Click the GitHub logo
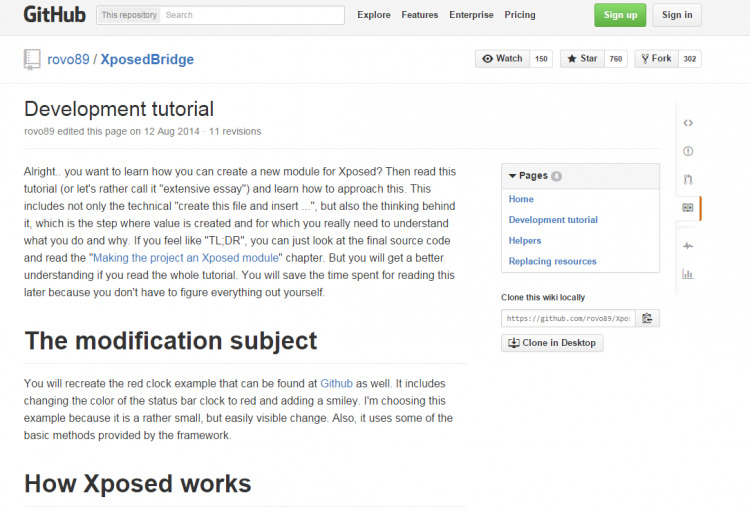The image size is (750, 513). point(54,15)
